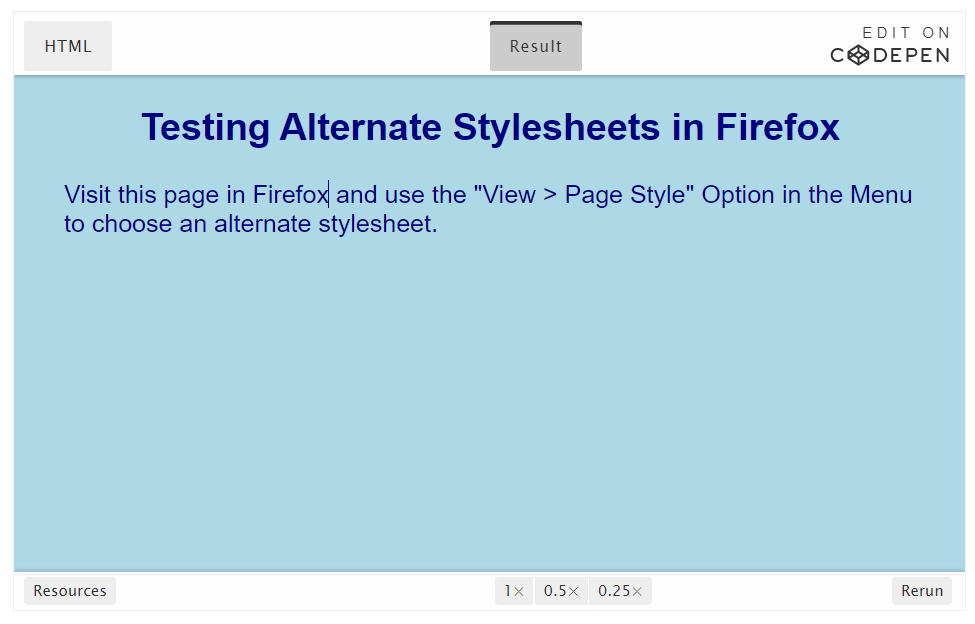
Task: Switch to the Result tab
Action: point(535,46)
